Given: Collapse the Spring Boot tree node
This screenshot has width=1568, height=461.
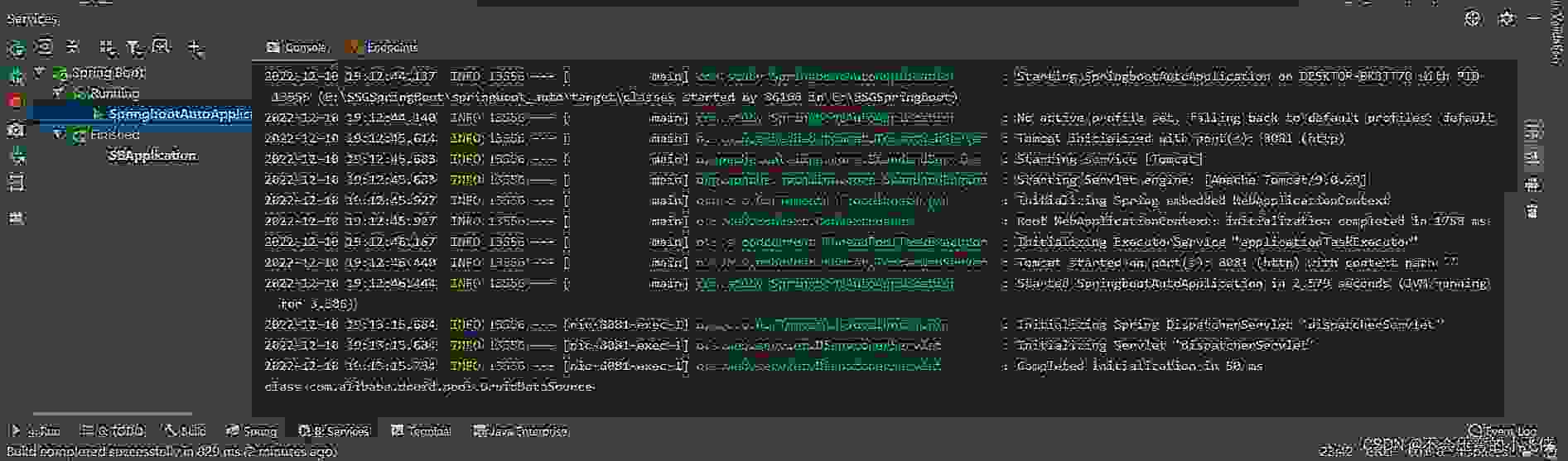Looking at the screenshot, I should pyautogui.click(x=39, y=72).
